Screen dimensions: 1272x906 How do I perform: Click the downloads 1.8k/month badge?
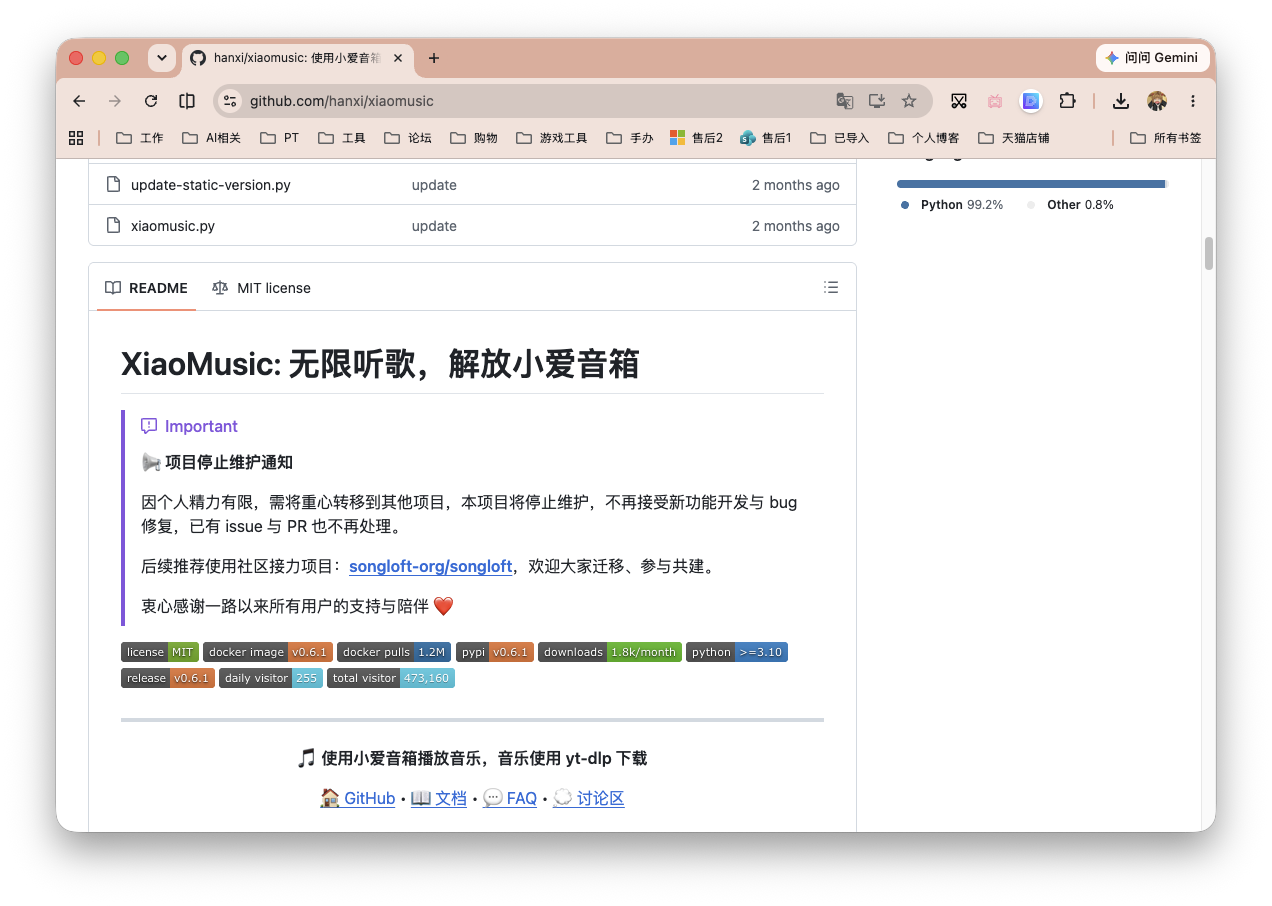pyautogui.click(x=610, y=652)
